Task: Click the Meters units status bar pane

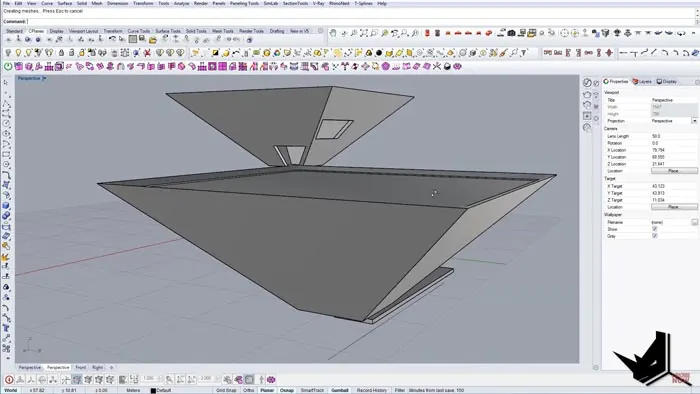Action: 133,390
